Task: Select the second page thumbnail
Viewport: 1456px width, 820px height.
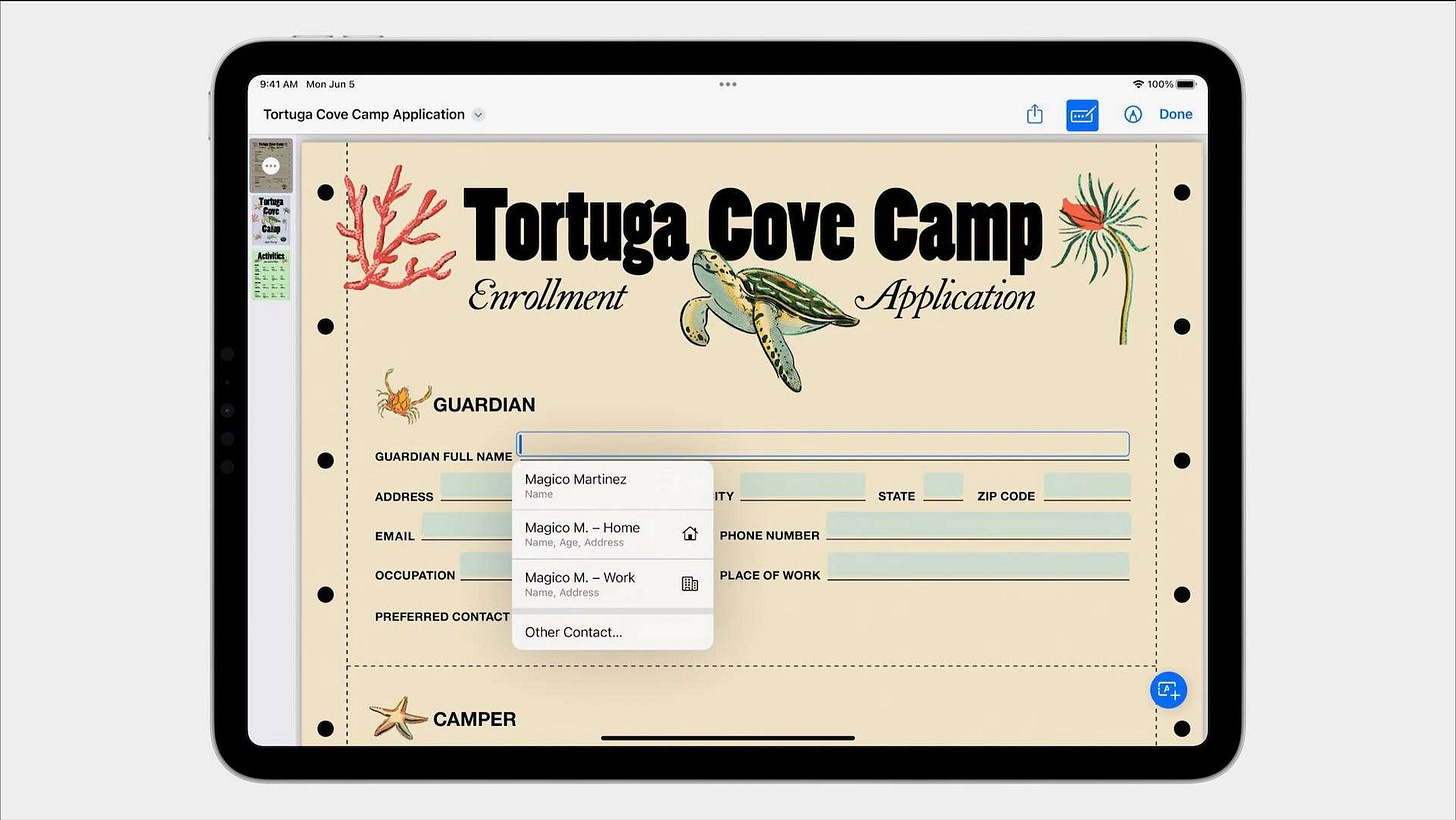Action: coord(271,221)
